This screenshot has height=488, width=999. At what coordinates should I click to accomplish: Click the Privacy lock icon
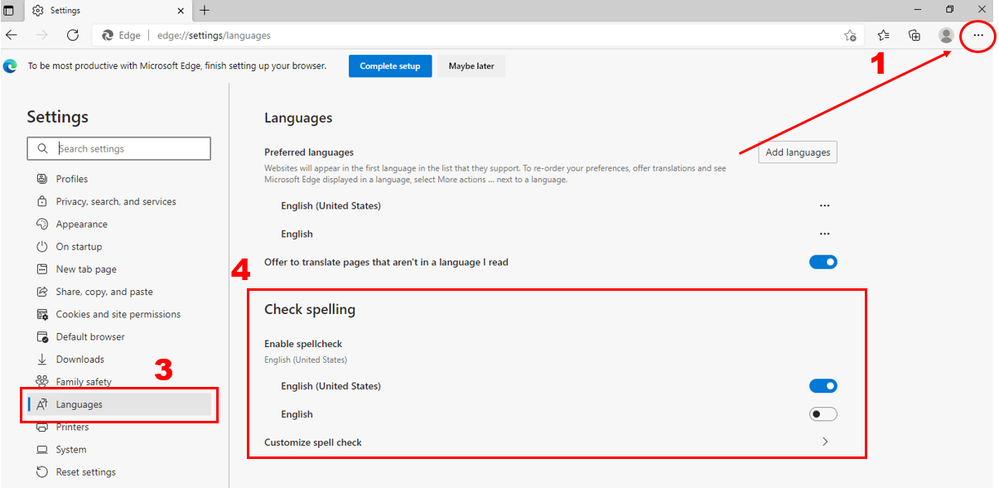(42, 201)
